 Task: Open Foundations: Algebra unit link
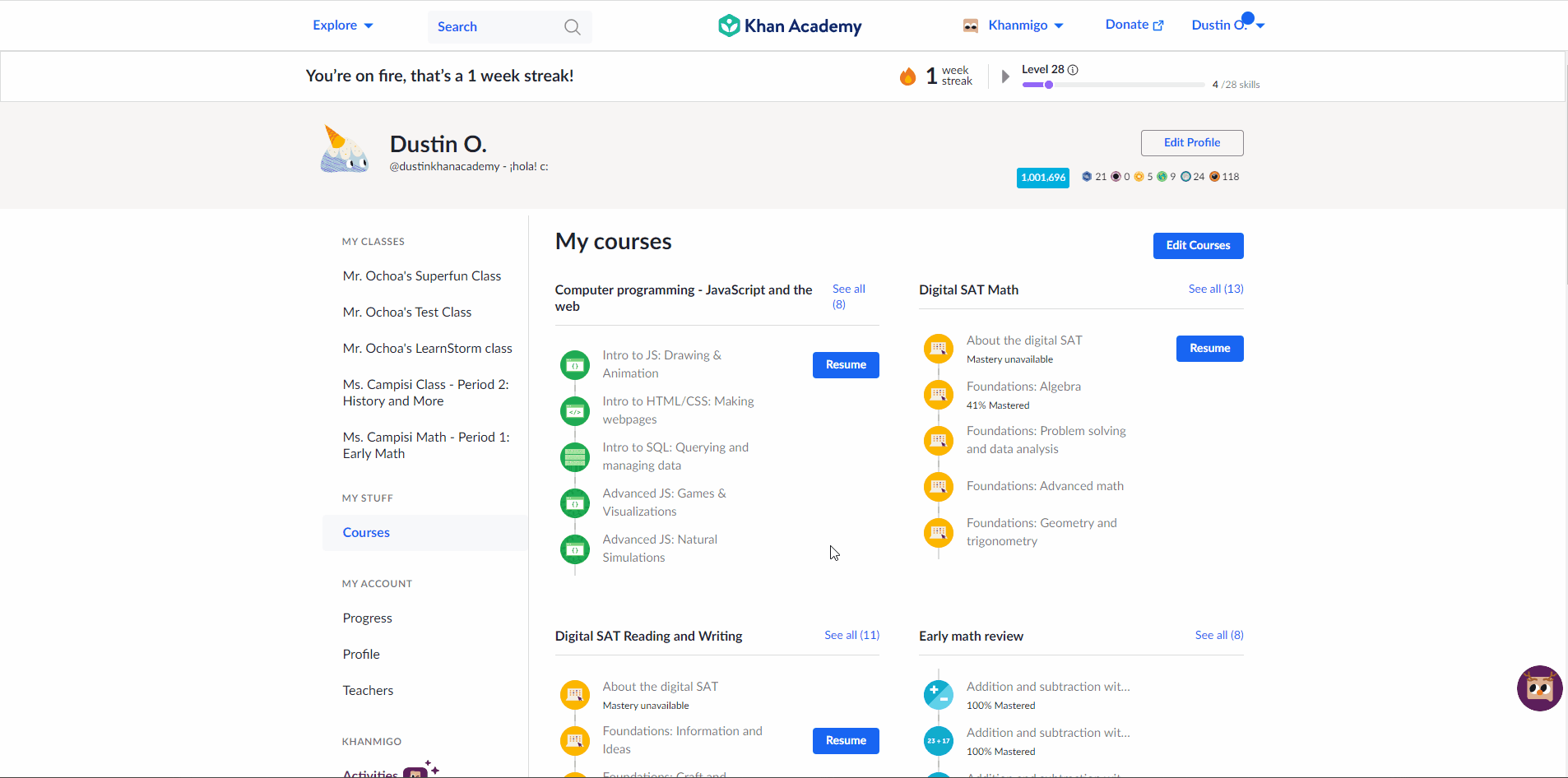1023,387
